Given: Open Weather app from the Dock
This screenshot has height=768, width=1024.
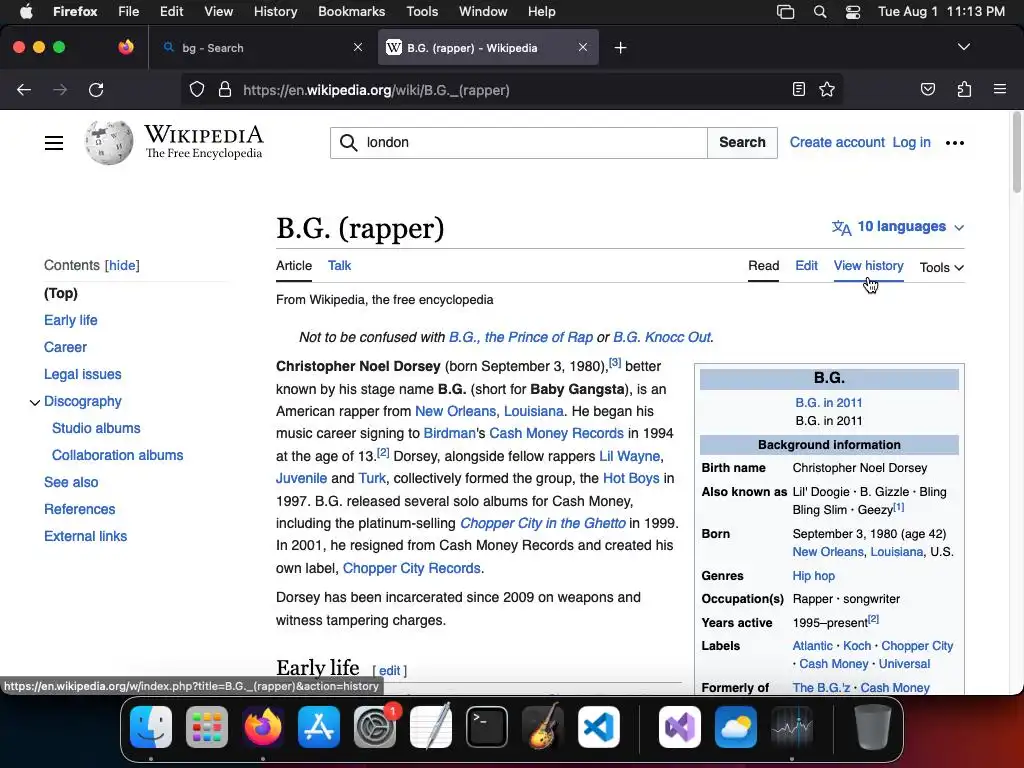Looking at the screenshot, I should coord(736,727).
